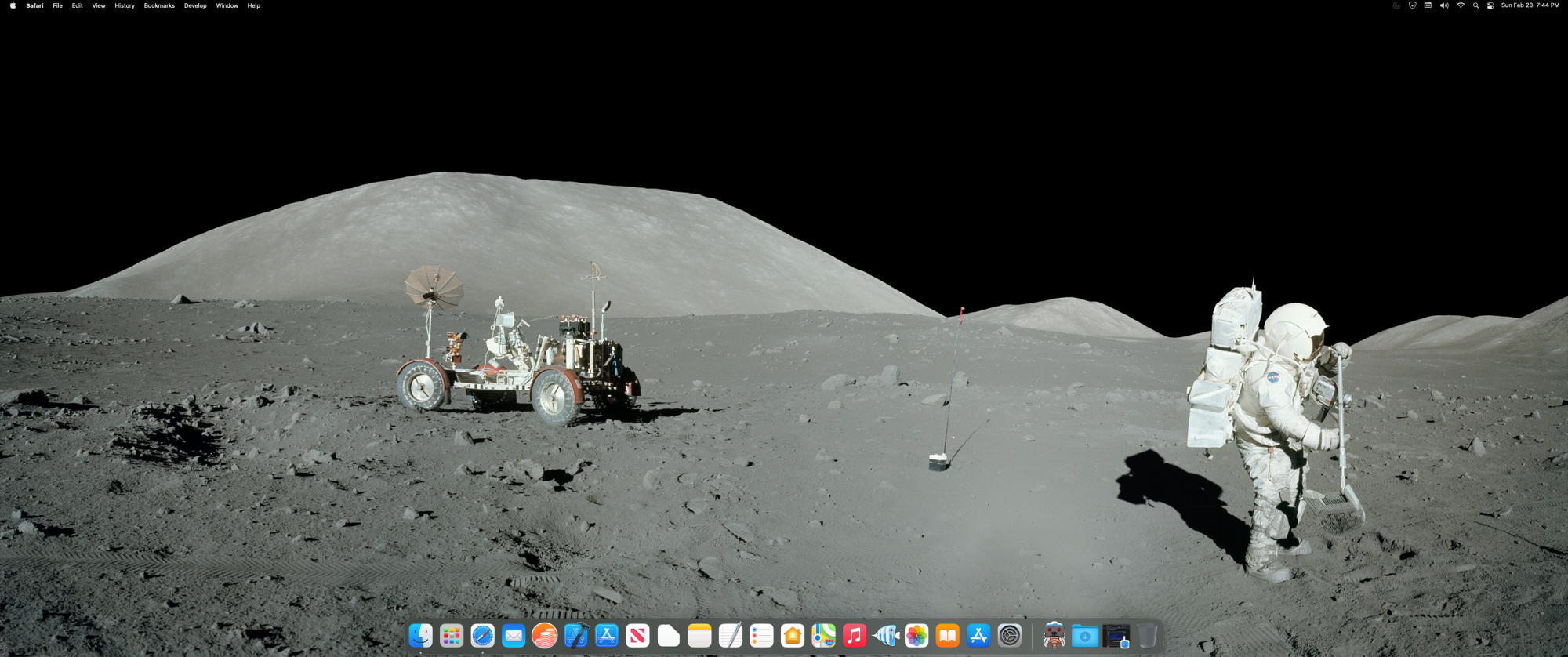This screenshot has height=657, width=1568.
Task: Open Xcode from the dock
Action: 575,635
